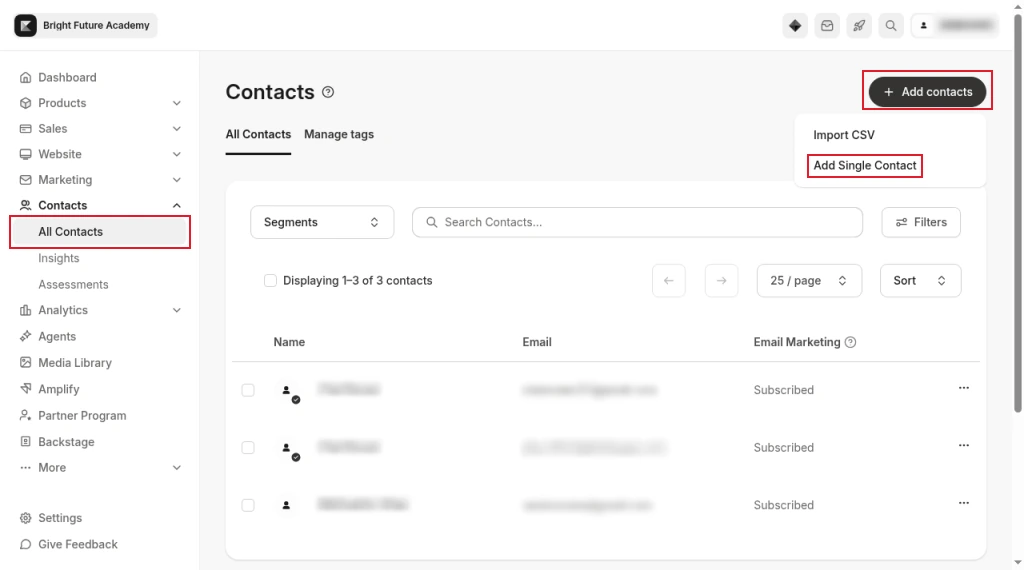Open options menu for second contact row
The image size is (1024, 570).
pos(963,445)
